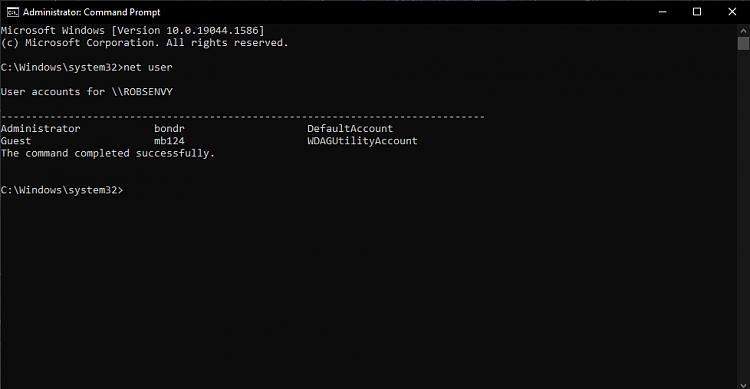Click the scrollbar up arrow
The width and height of the screenshot is (750, 389).
tap(743, 30)
